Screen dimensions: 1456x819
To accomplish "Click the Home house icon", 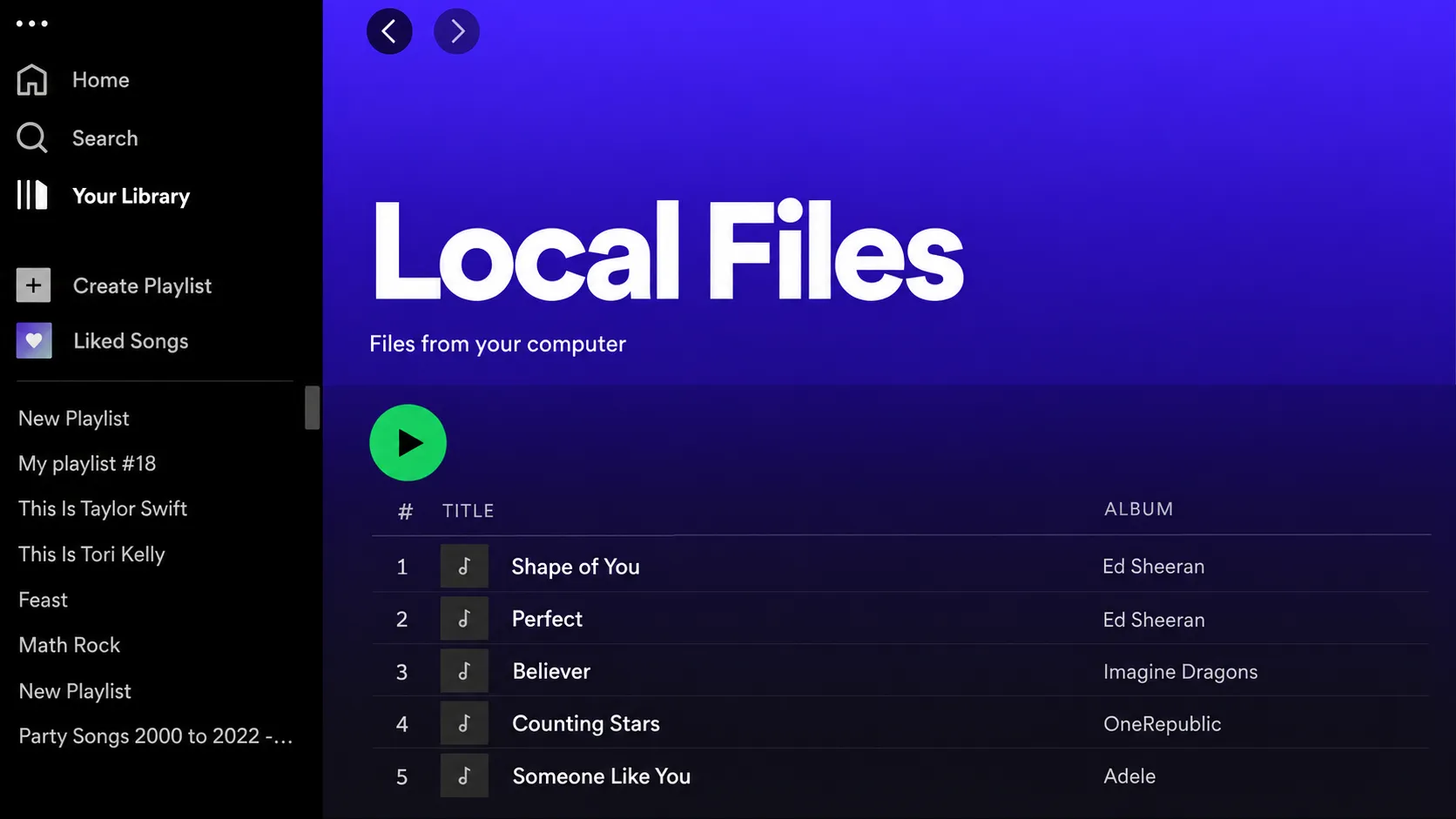I will coord(32,80).
